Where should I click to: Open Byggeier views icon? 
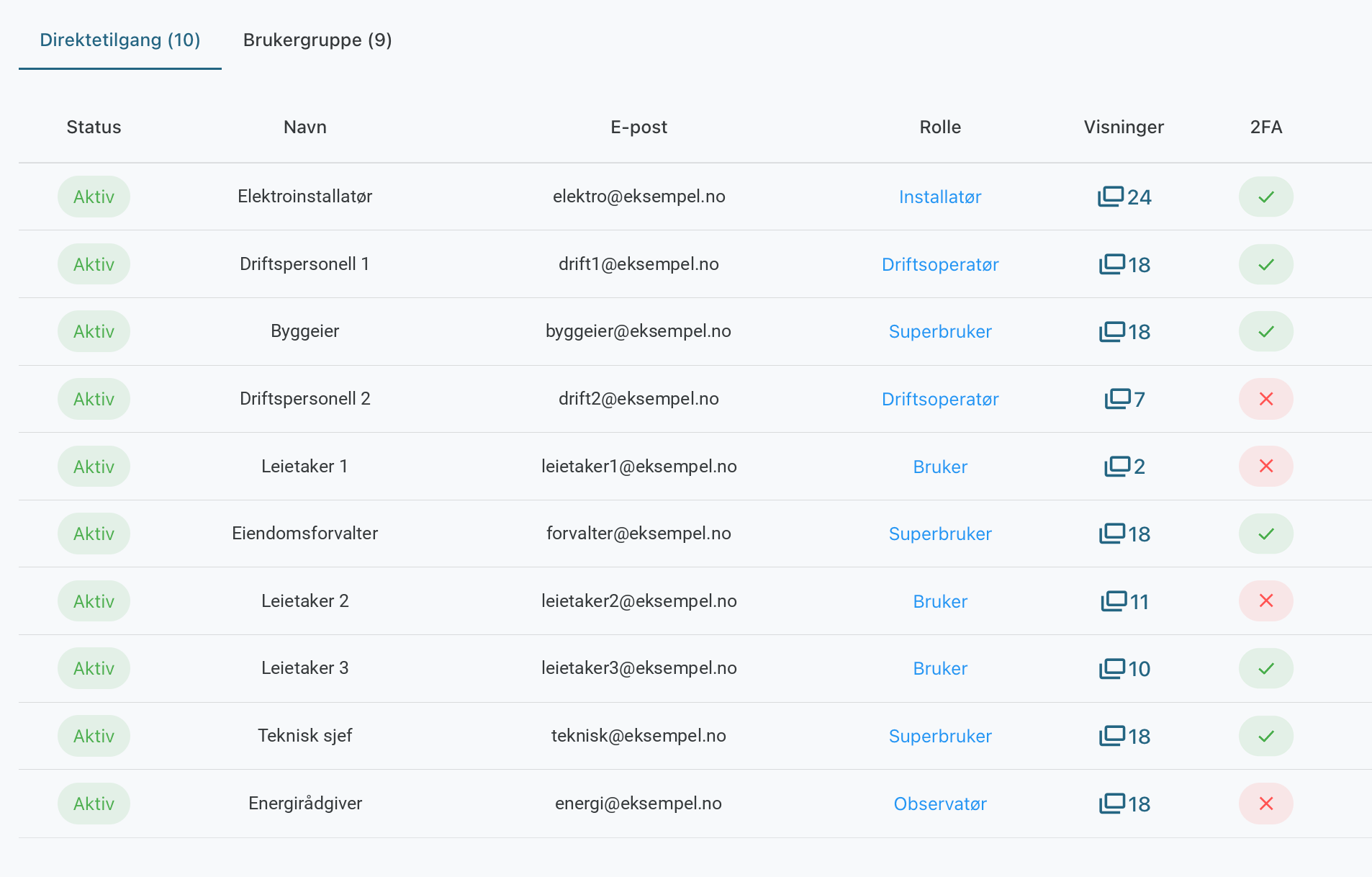(1112, 331)
